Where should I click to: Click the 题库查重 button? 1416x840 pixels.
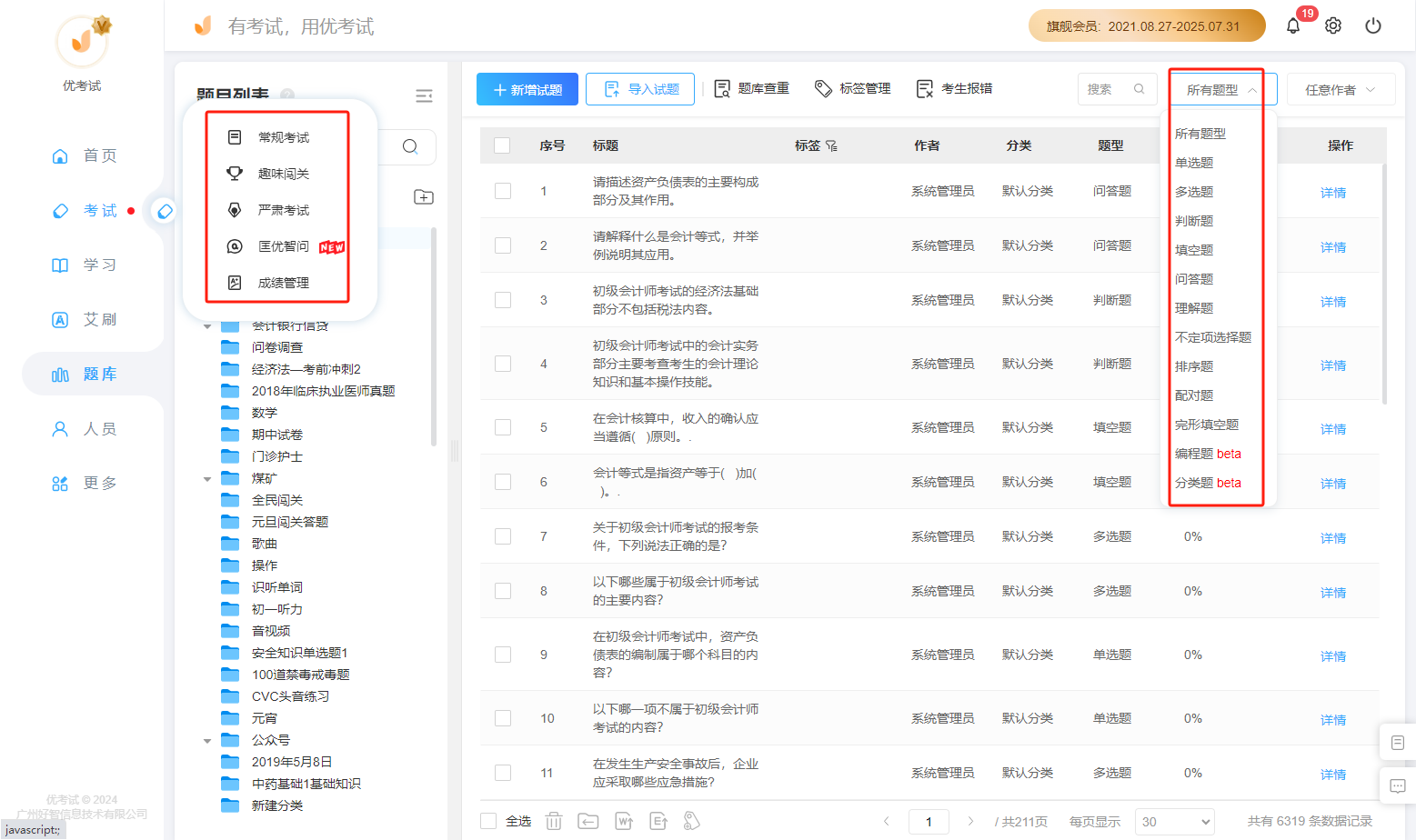click(x=752, y=88)
